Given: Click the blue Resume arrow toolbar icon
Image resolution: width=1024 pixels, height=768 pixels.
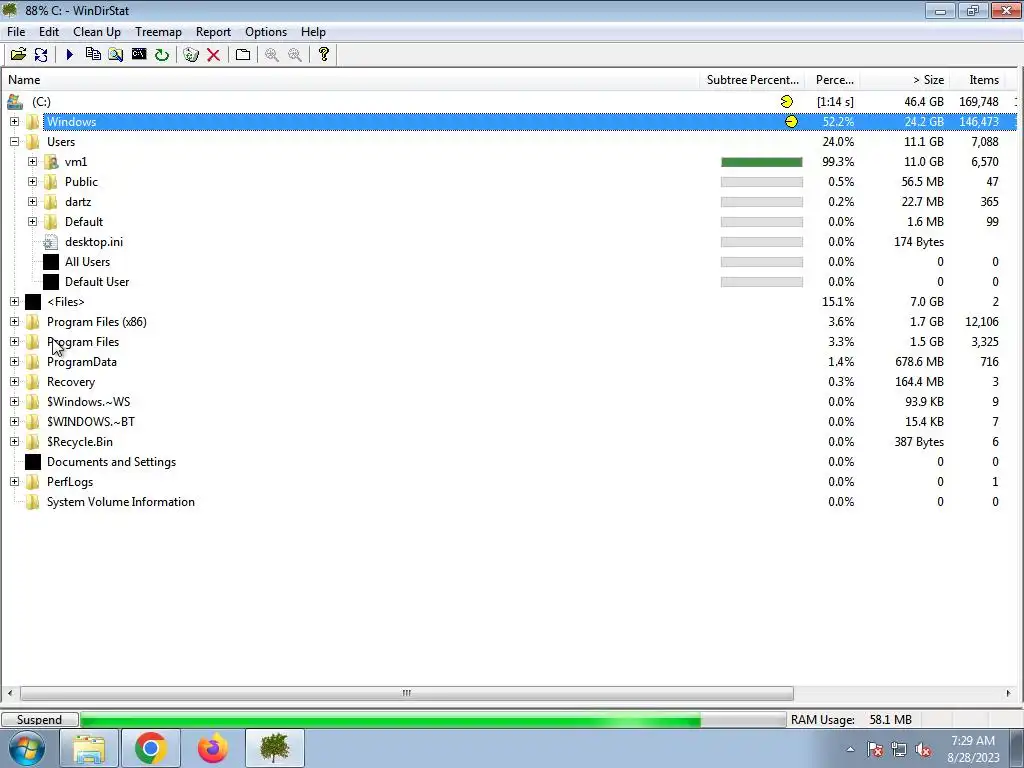Looking at the screenshot, I should [70, 55].
